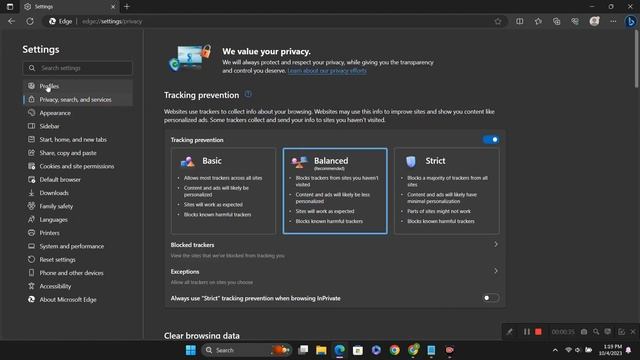The height and width of the screenshot is (360, 640).
Task: Take a screenshot with recorder camera icon
Action: (584, 332)
